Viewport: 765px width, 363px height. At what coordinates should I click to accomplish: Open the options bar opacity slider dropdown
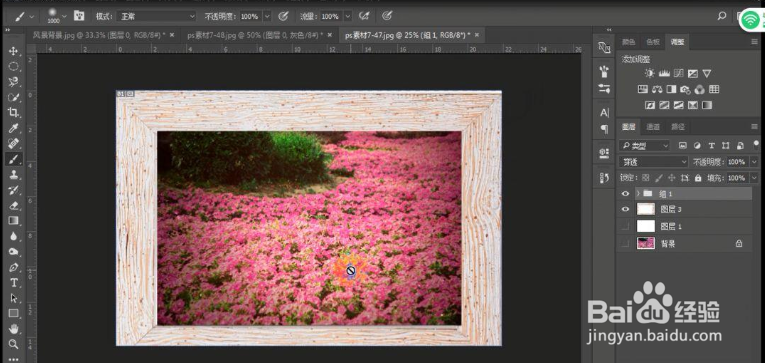click(x=267, y=16)
